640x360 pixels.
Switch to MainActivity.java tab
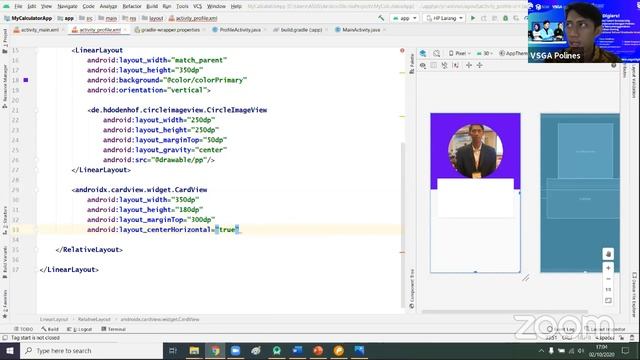360,30
